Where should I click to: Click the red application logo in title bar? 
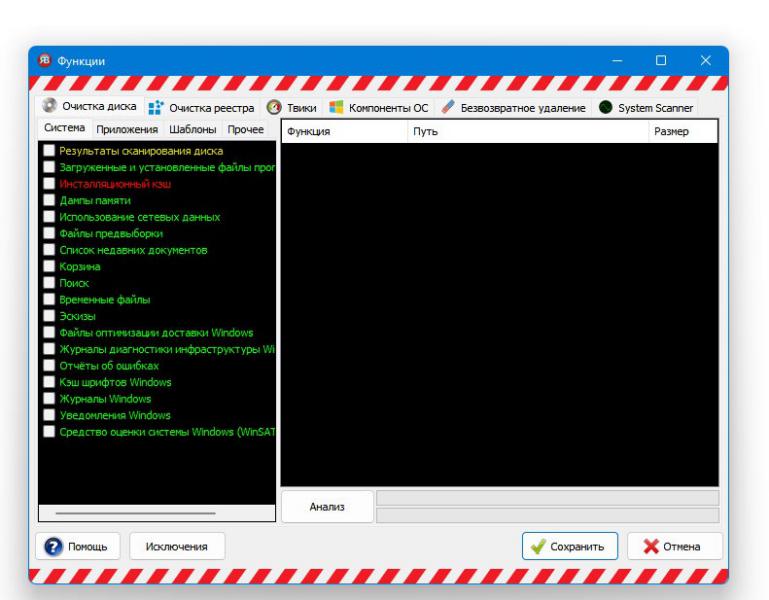45,60
